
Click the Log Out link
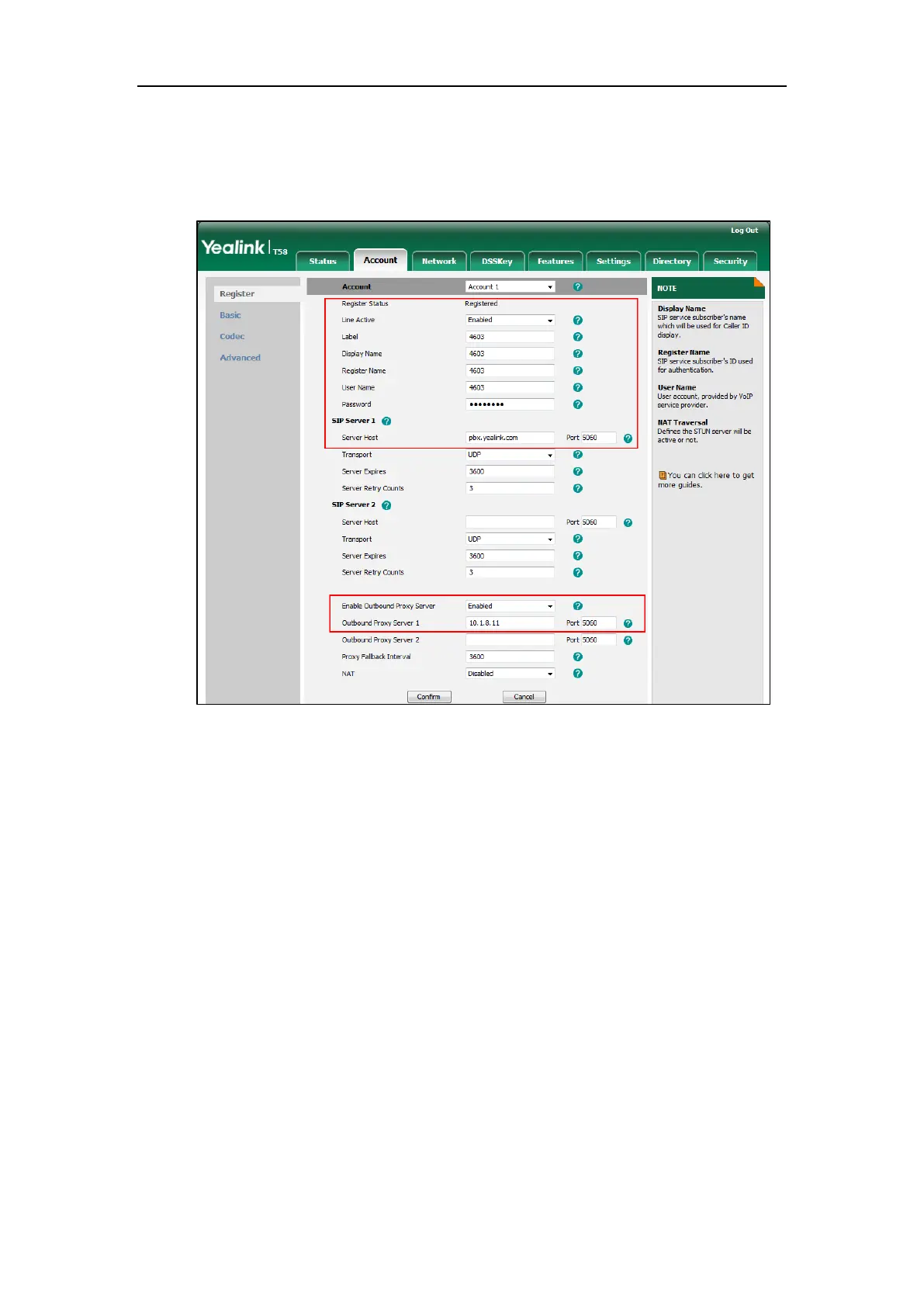click(x=744, y=231)
